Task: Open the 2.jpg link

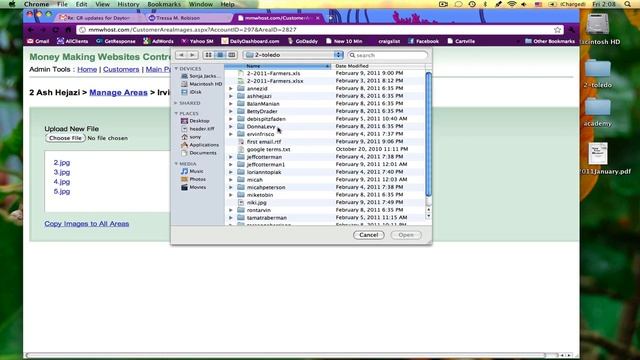Action: (x=62, y=162)
